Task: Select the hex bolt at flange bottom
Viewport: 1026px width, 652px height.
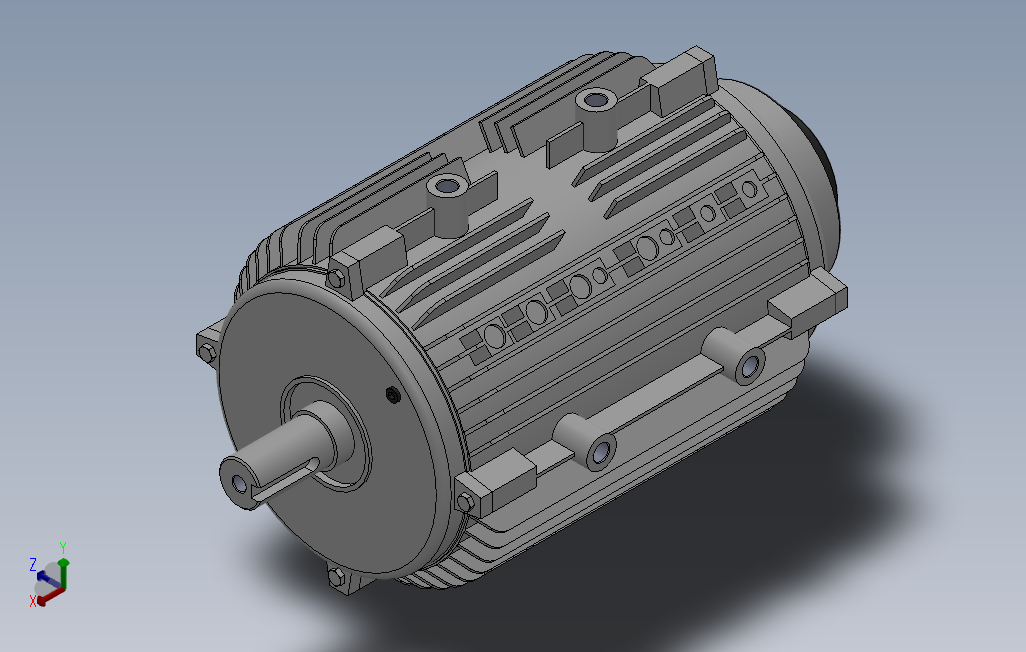Action: [336, 577]
